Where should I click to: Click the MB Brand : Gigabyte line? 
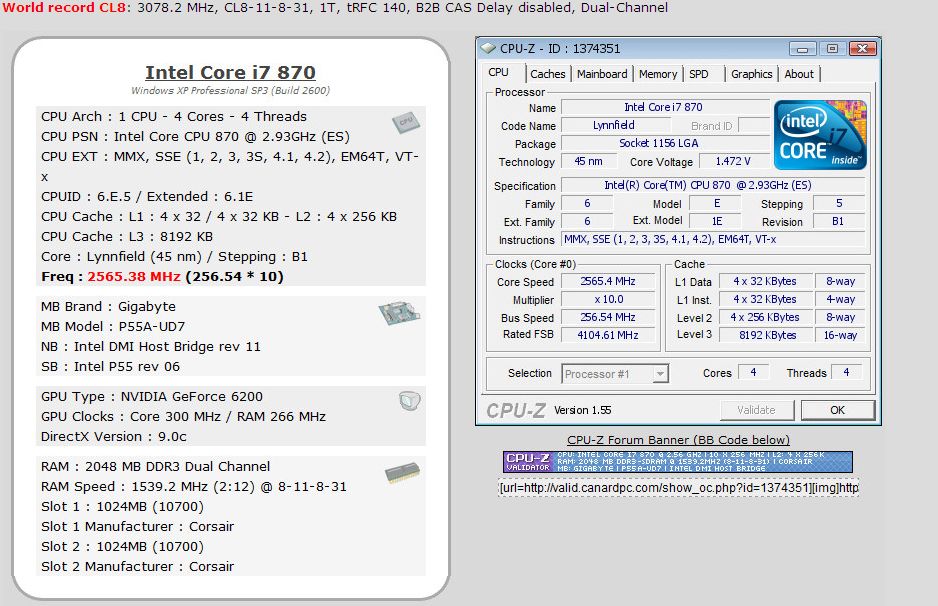[x=108, y=306]
